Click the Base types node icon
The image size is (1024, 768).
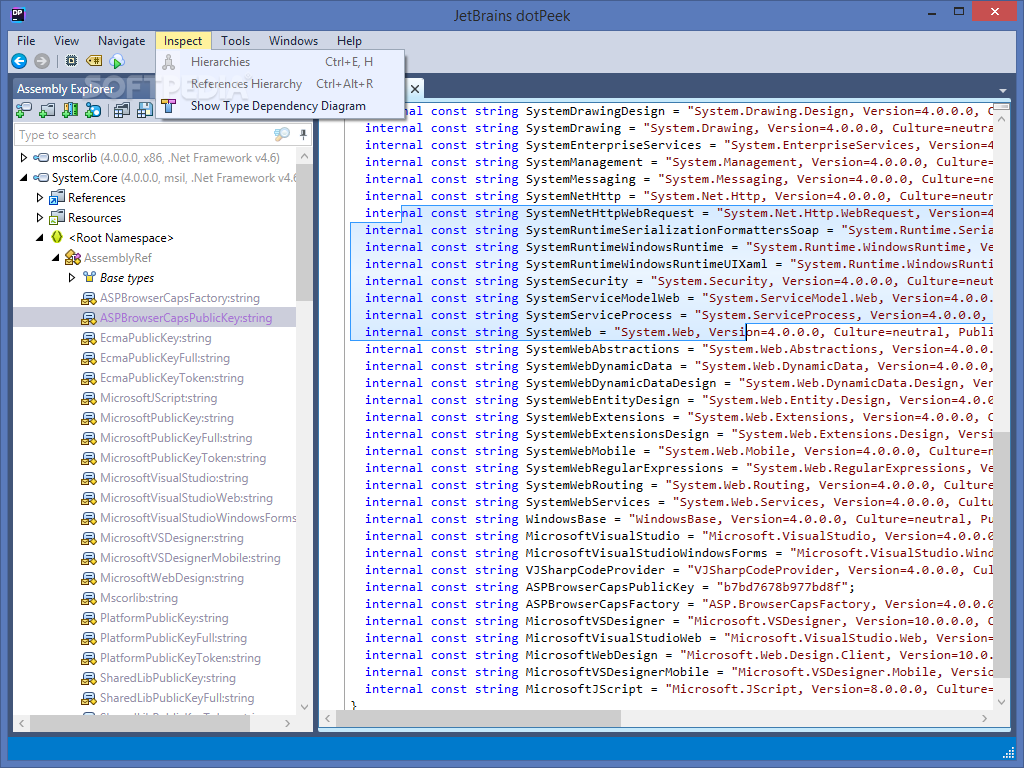click(x=89, y=278)
